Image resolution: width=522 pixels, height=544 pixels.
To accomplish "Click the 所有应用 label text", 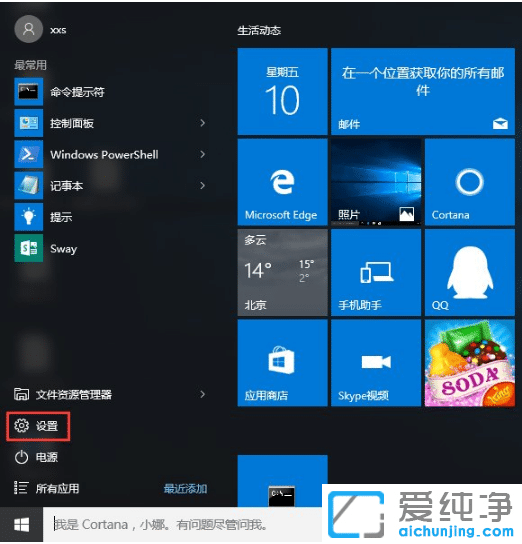I will pyautogui.click(x=58, y=488).
